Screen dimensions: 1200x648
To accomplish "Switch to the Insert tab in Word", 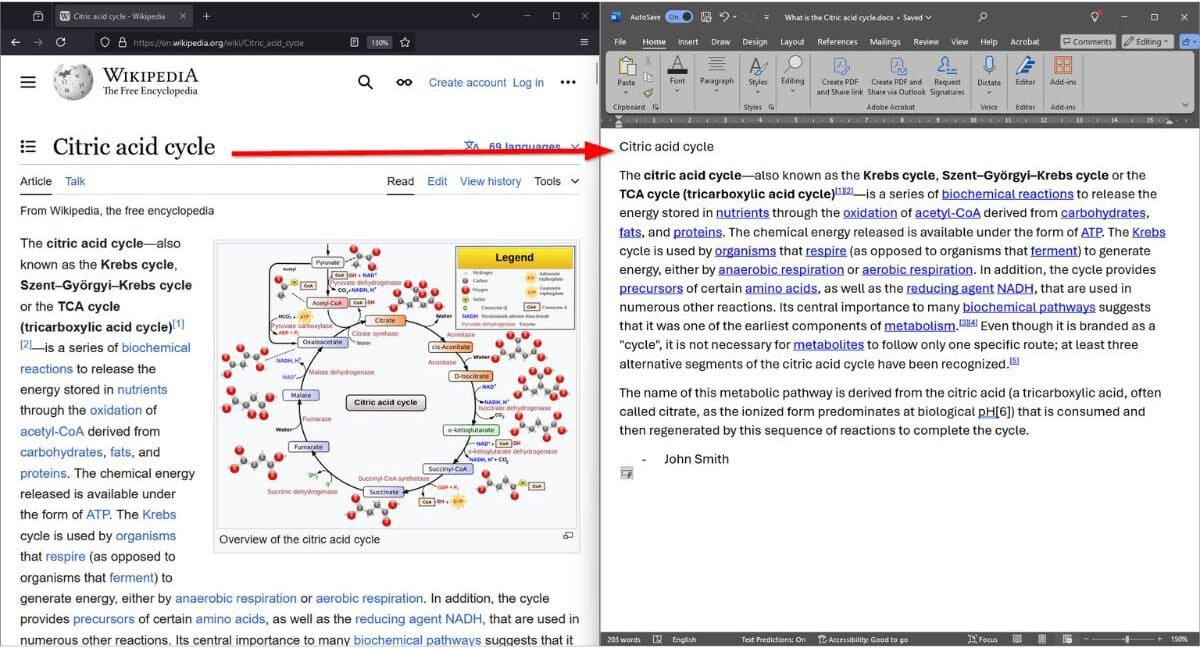I will pos(688,42).
